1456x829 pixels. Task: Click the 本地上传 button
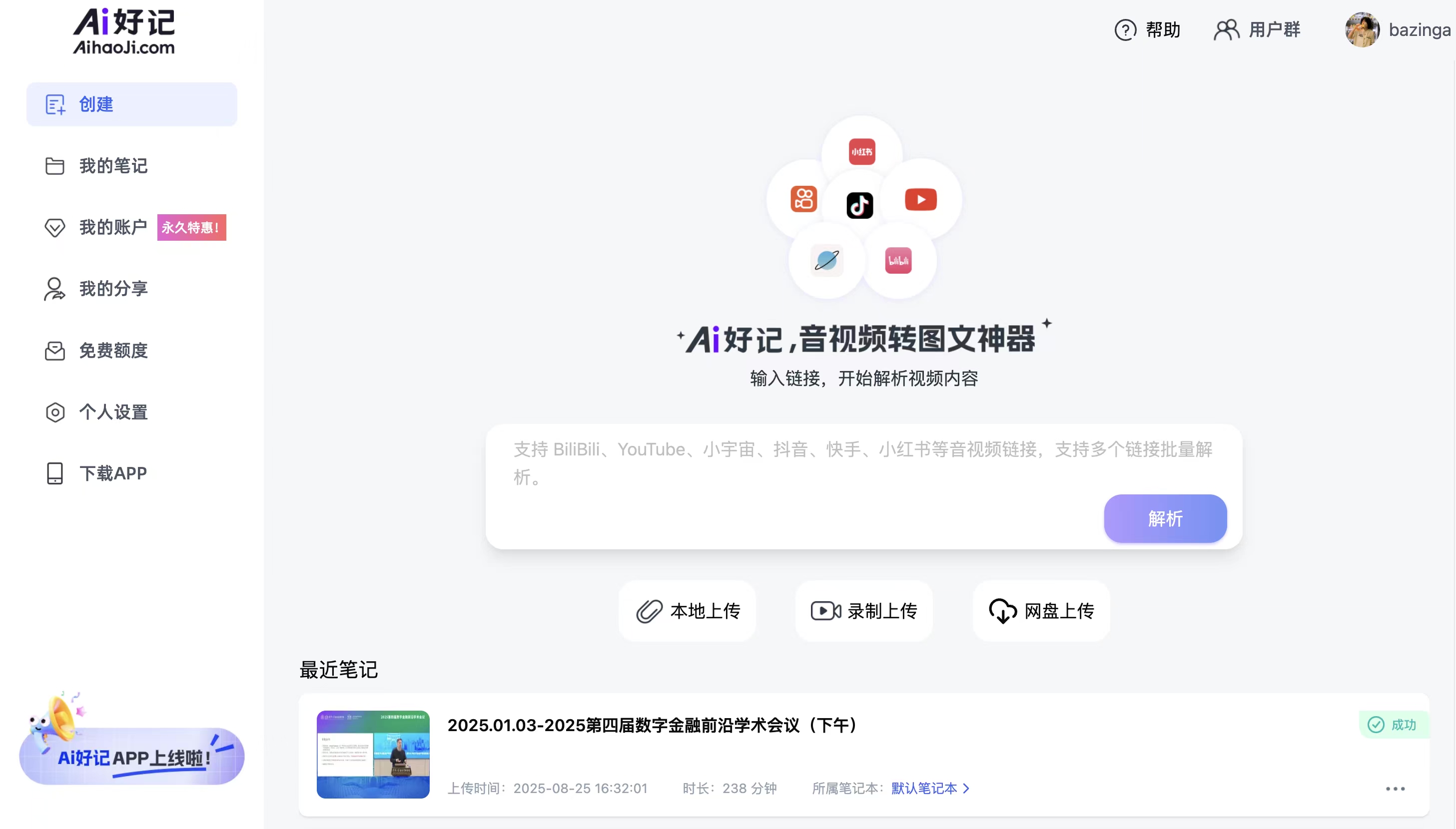pos(687,611)
